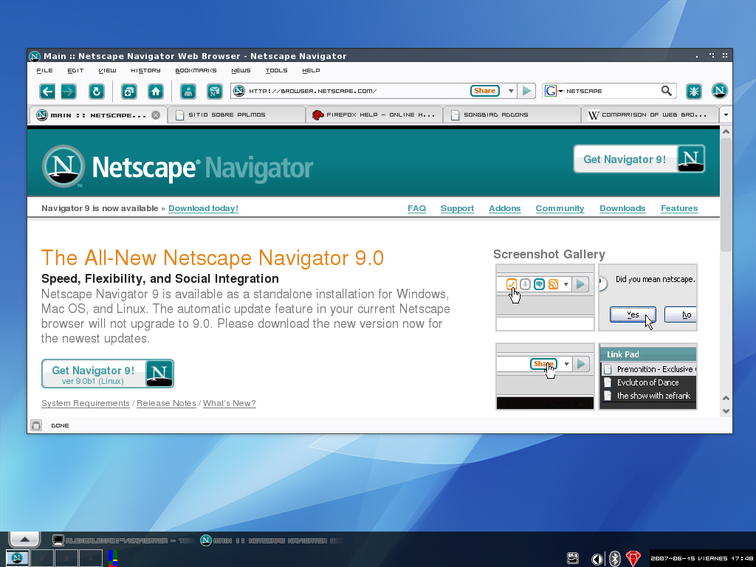Go back with the Back arrow
The image size is (756, 567).
click(x=47, y=91)
